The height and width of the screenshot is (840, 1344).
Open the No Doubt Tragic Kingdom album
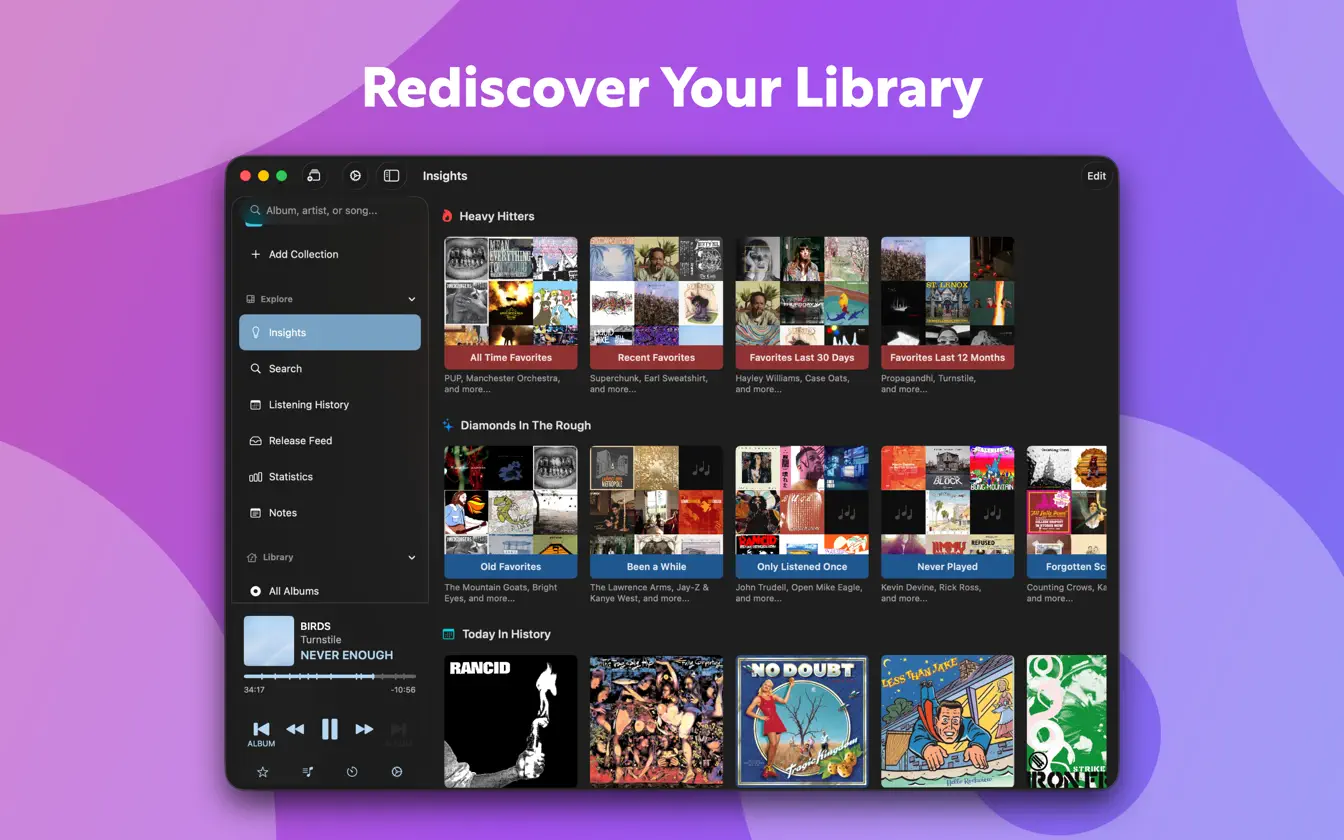point(802,721)
